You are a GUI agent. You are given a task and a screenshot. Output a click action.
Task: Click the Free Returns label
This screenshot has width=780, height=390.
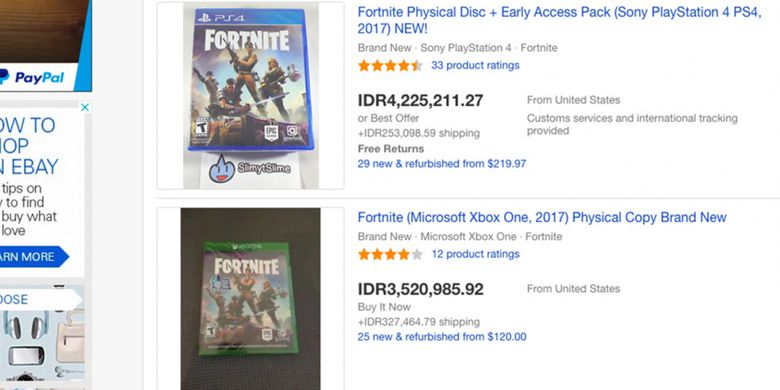[x=390, y=149]
